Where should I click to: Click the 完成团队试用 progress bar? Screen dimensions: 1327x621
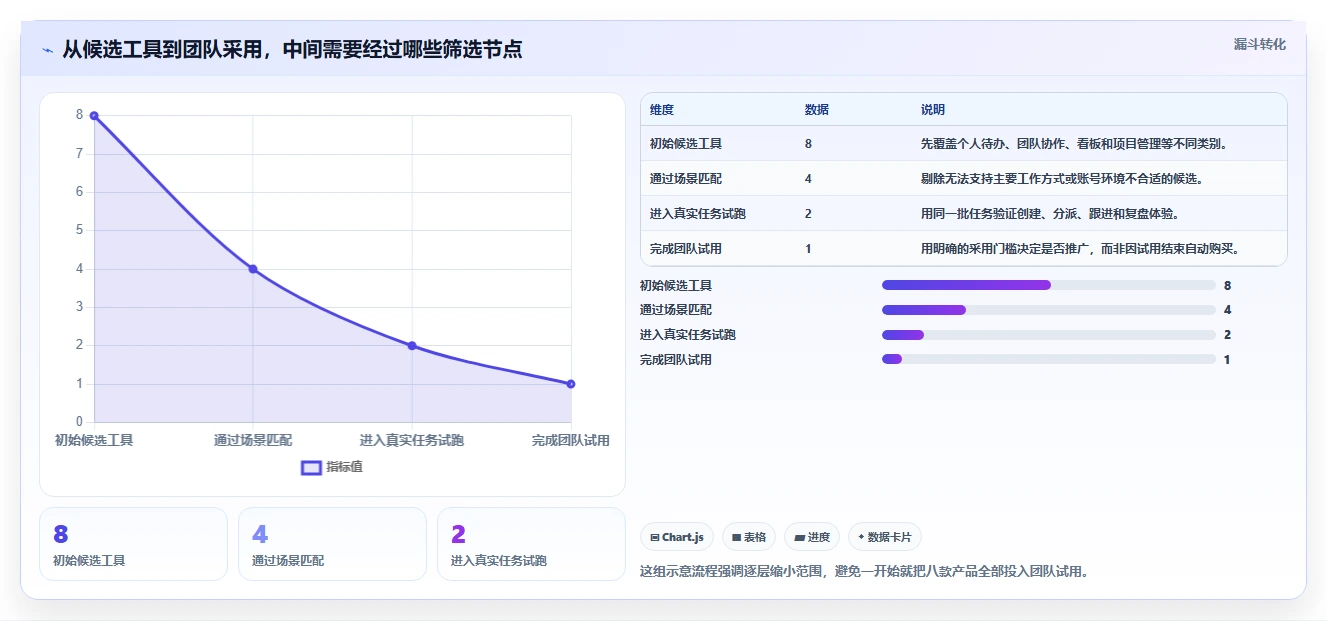click(x=1049, y=359)
